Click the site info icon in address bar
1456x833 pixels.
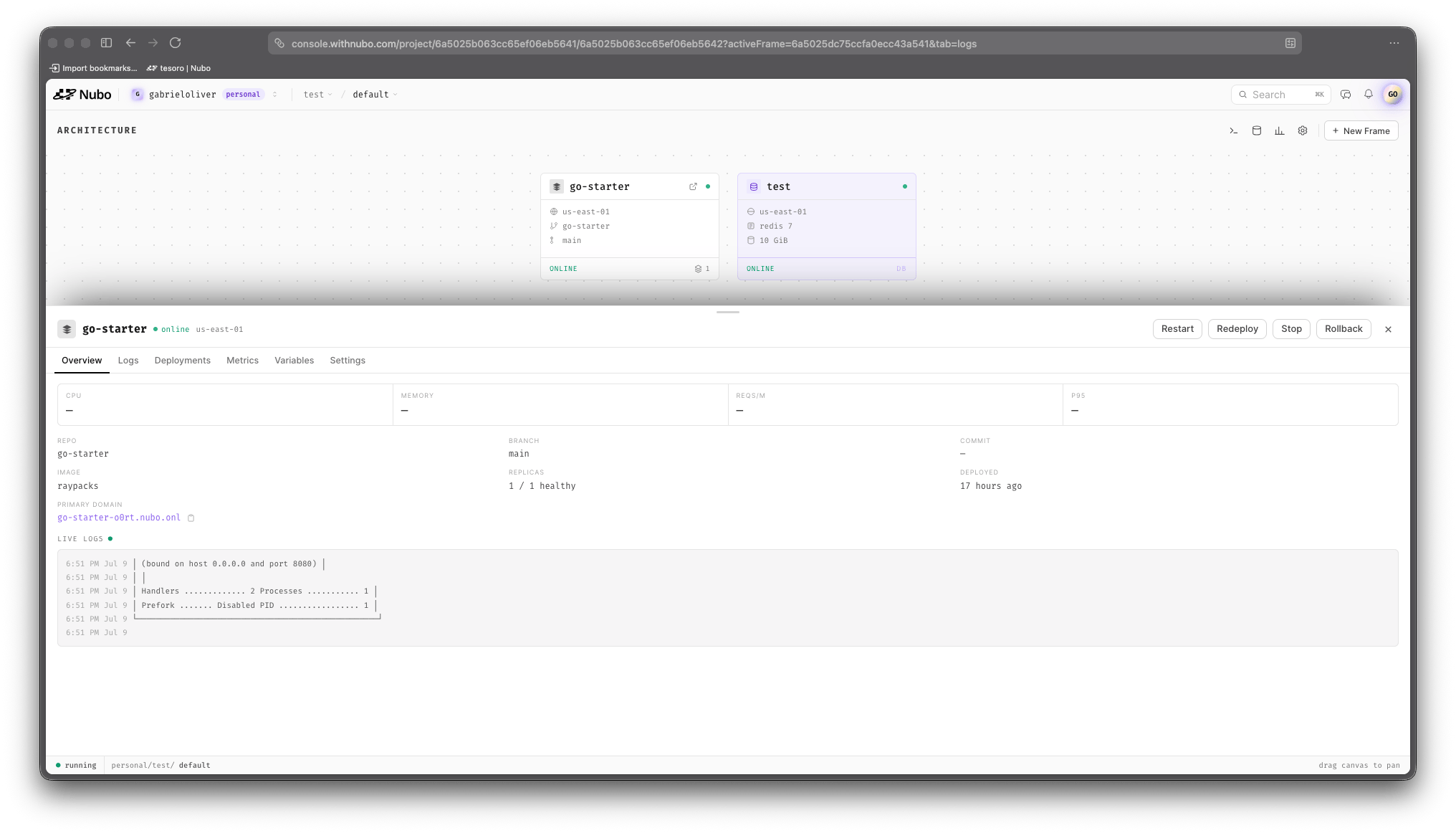coord(279,44)
